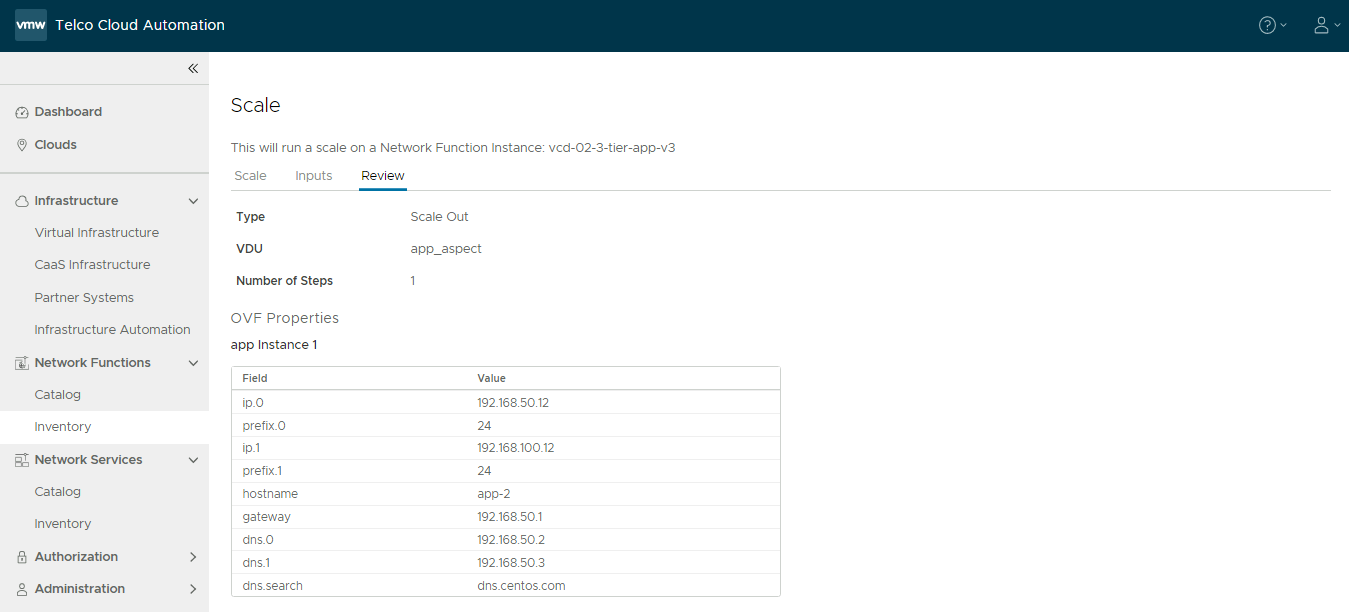Collapse the sidebar with double-chevron icon
The height and width of the screenshot is (612, 1349).
[x=193, y=68]
